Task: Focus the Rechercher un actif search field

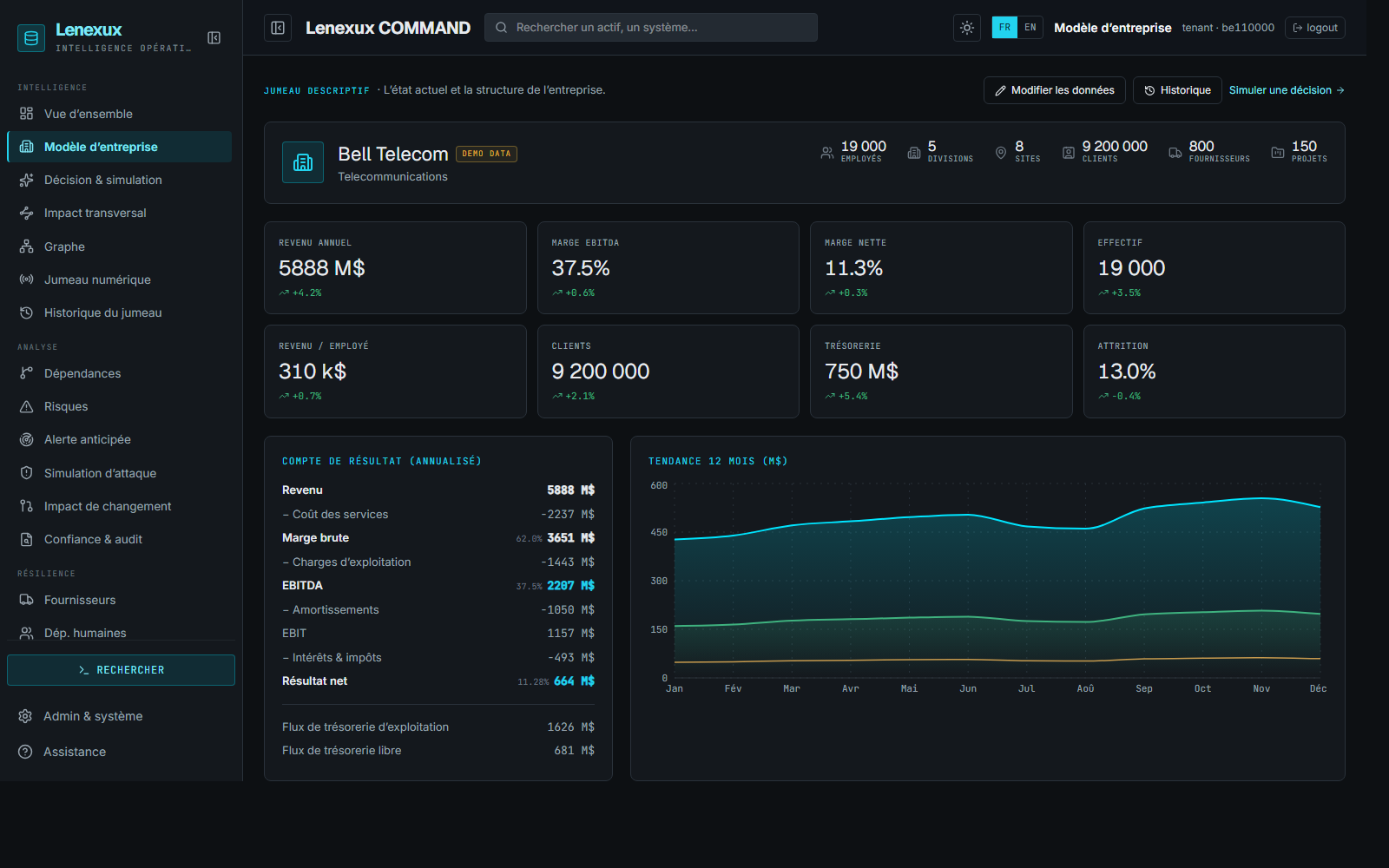Action: click(651, 28)
